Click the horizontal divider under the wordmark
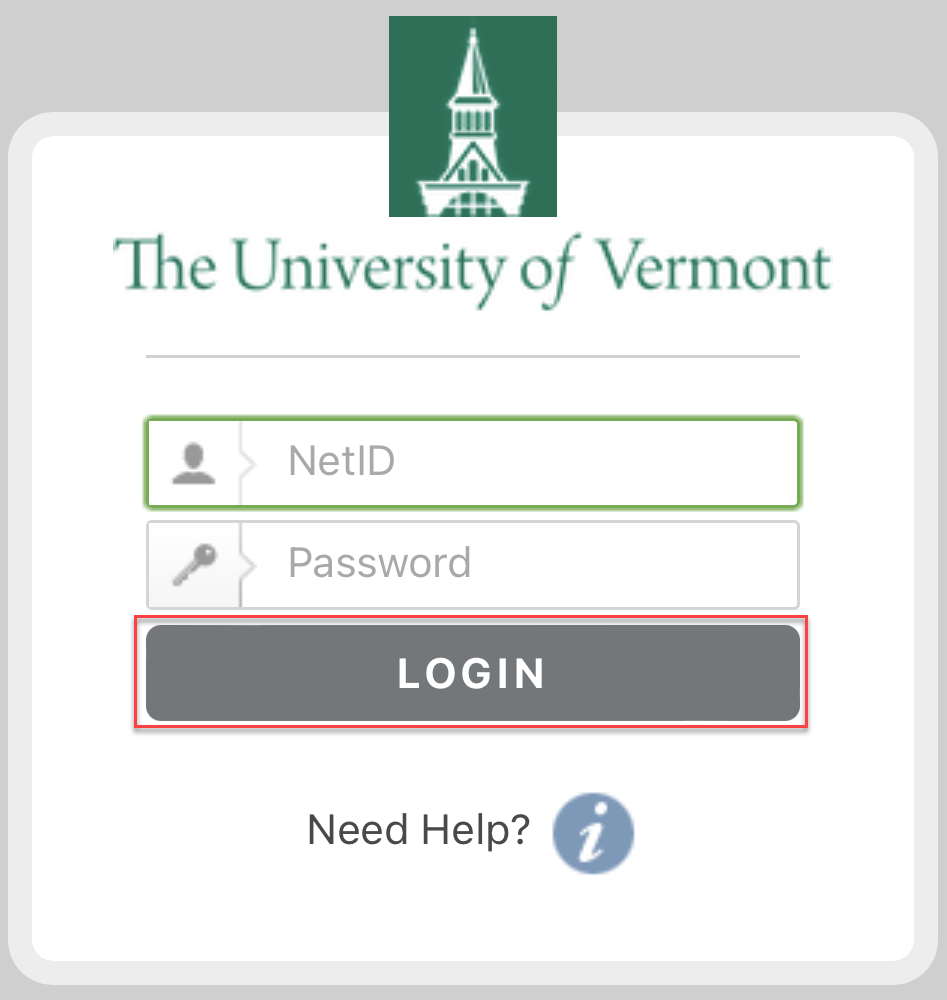 pos(473,357)
